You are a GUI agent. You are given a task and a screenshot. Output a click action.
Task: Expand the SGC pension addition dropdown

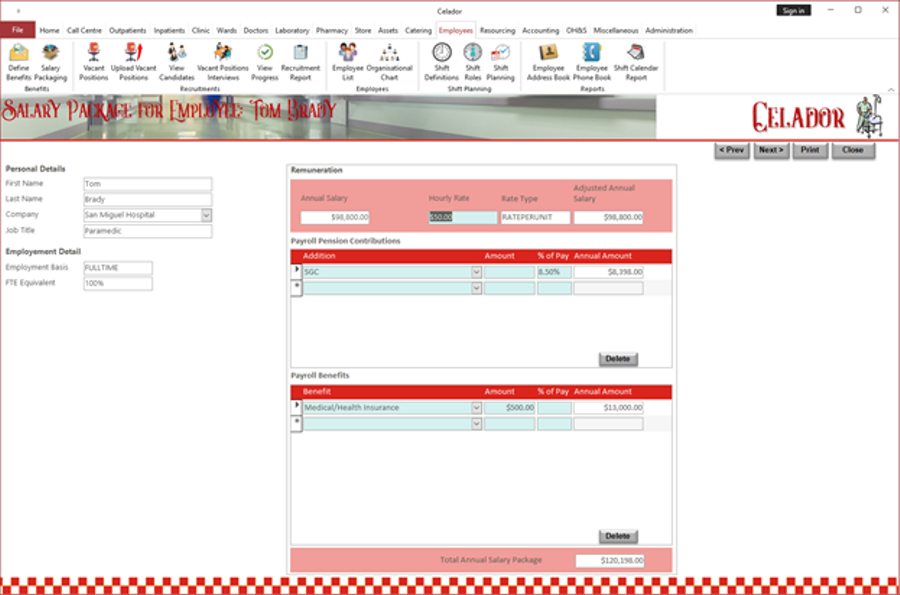(476, 272)
